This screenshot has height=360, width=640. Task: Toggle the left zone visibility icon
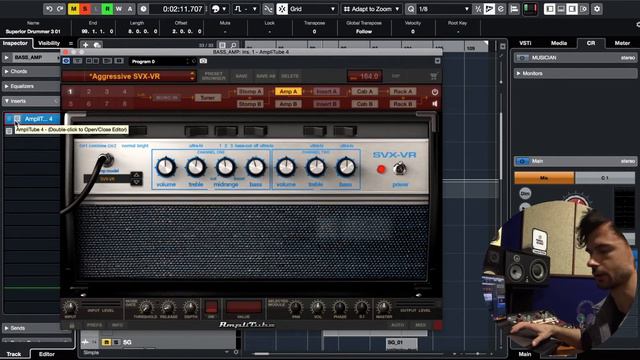(550, 9)
